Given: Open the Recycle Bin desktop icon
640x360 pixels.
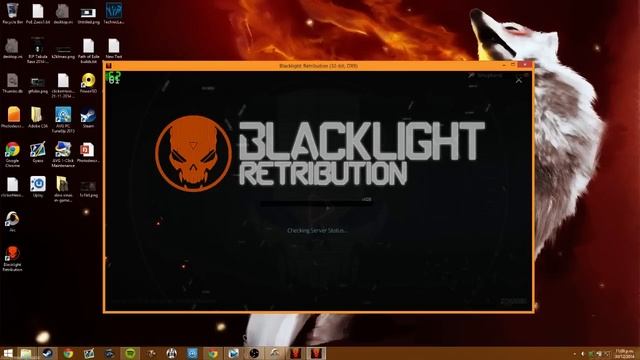Looking at the screenshot, I should click(12, 13).
